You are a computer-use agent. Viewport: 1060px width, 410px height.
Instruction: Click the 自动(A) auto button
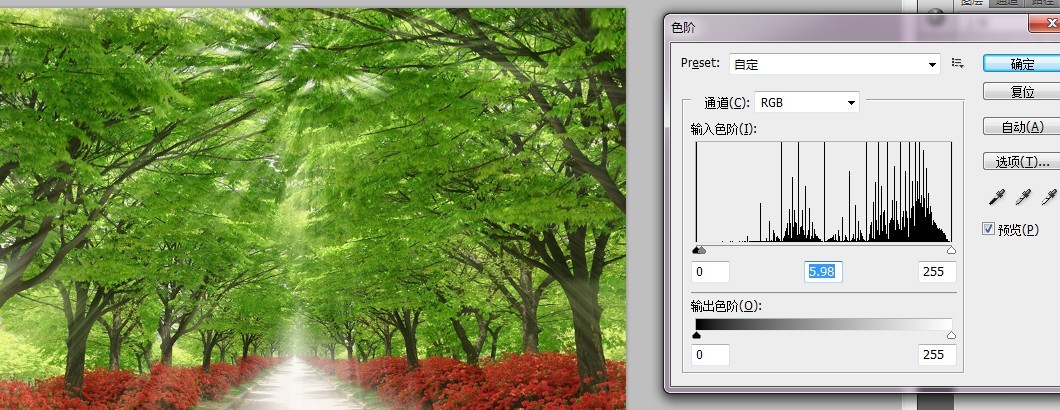[x=1022, y=127]
